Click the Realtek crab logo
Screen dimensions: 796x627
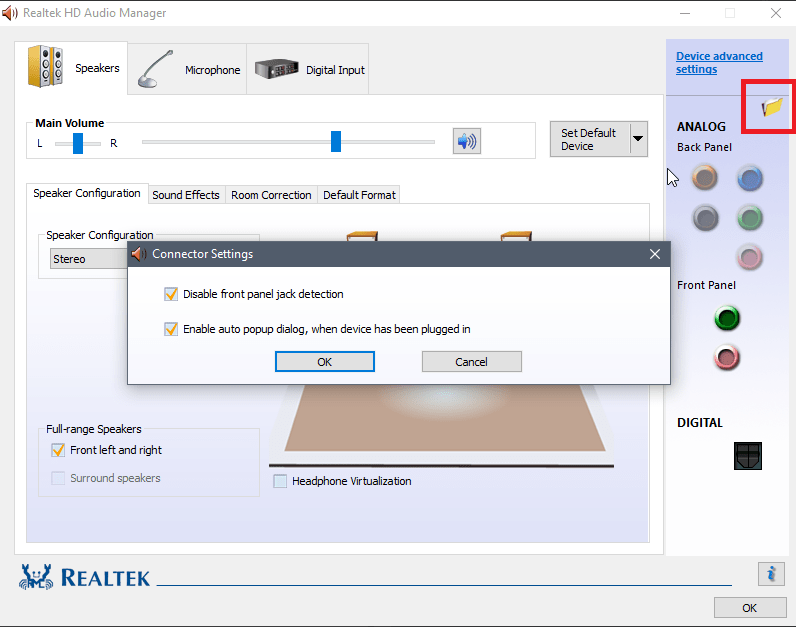[x=36, y=577]
